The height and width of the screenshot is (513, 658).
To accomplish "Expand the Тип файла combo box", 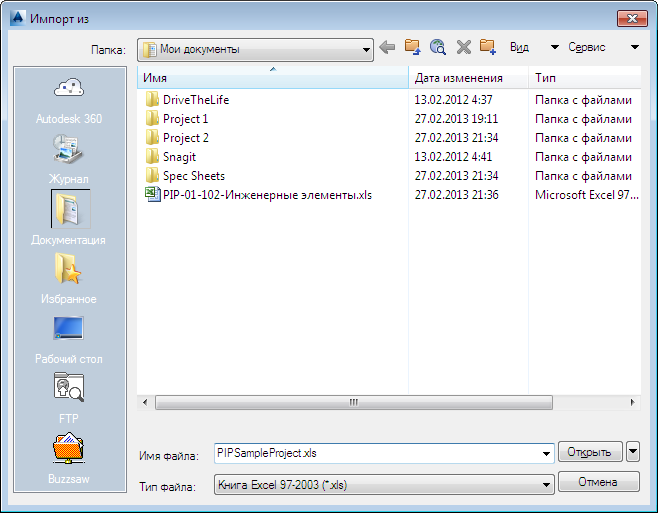I will (x=384, y=485).
